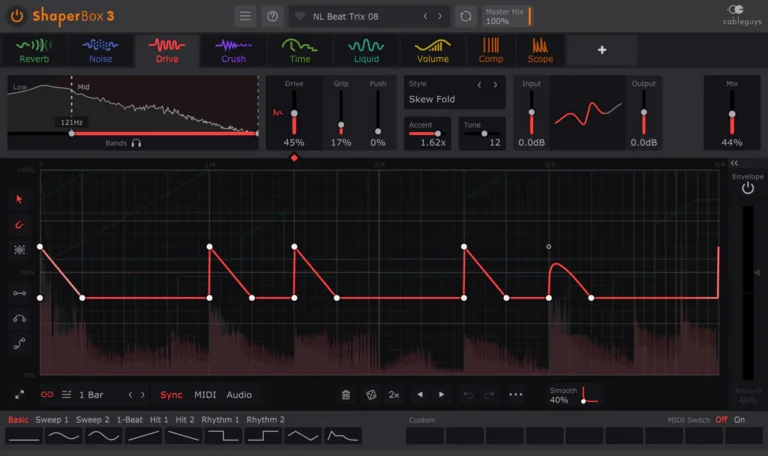Open the length list icon

[x=66, y=394]
